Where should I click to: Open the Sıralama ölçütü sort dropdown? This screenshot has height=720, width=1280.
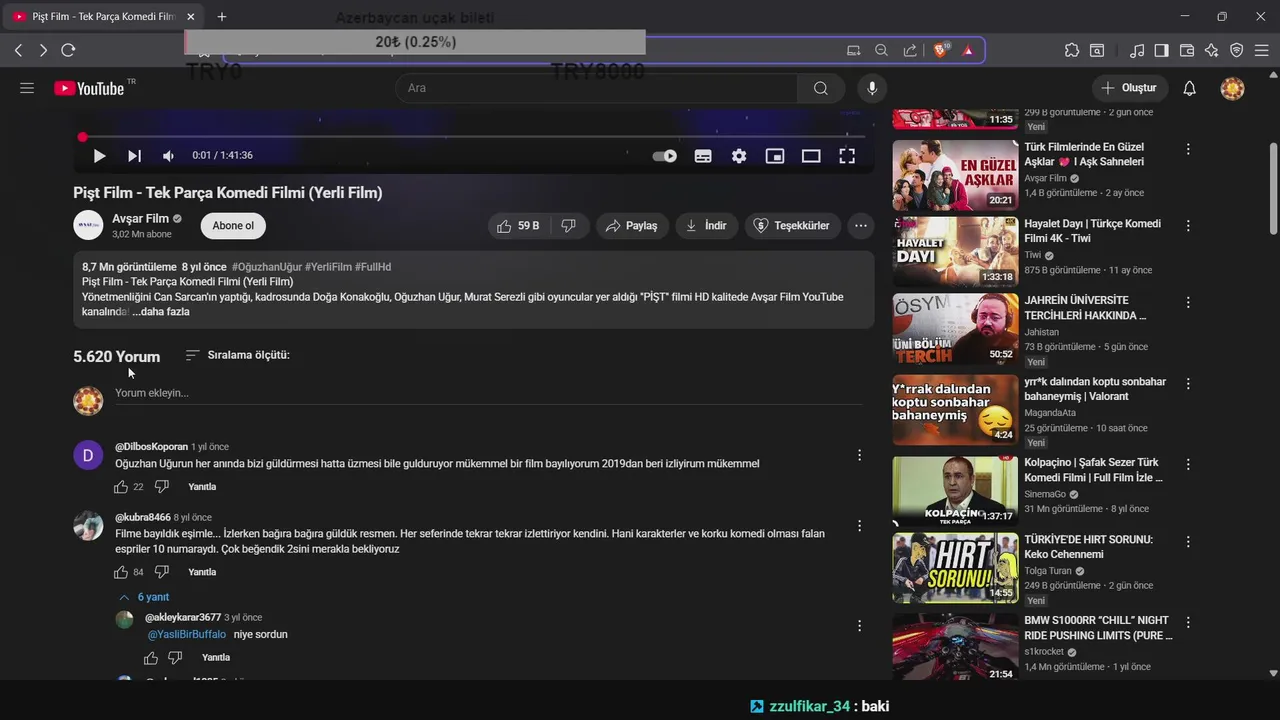(x=238, y=355)
